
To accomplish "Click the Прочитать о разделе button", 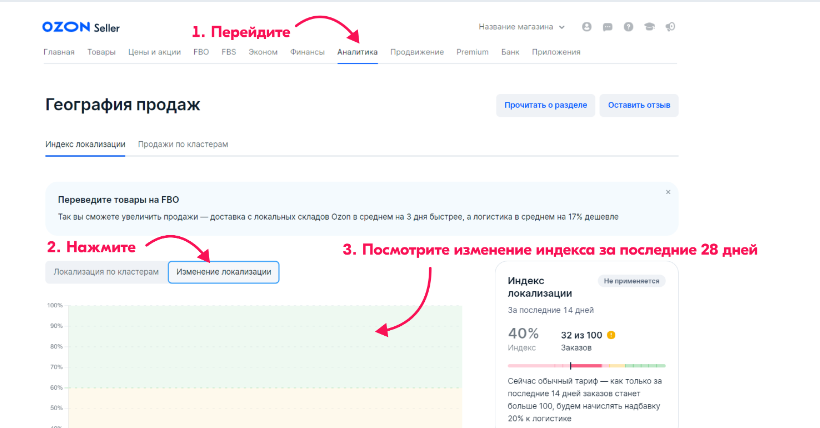I will (546, 105).
